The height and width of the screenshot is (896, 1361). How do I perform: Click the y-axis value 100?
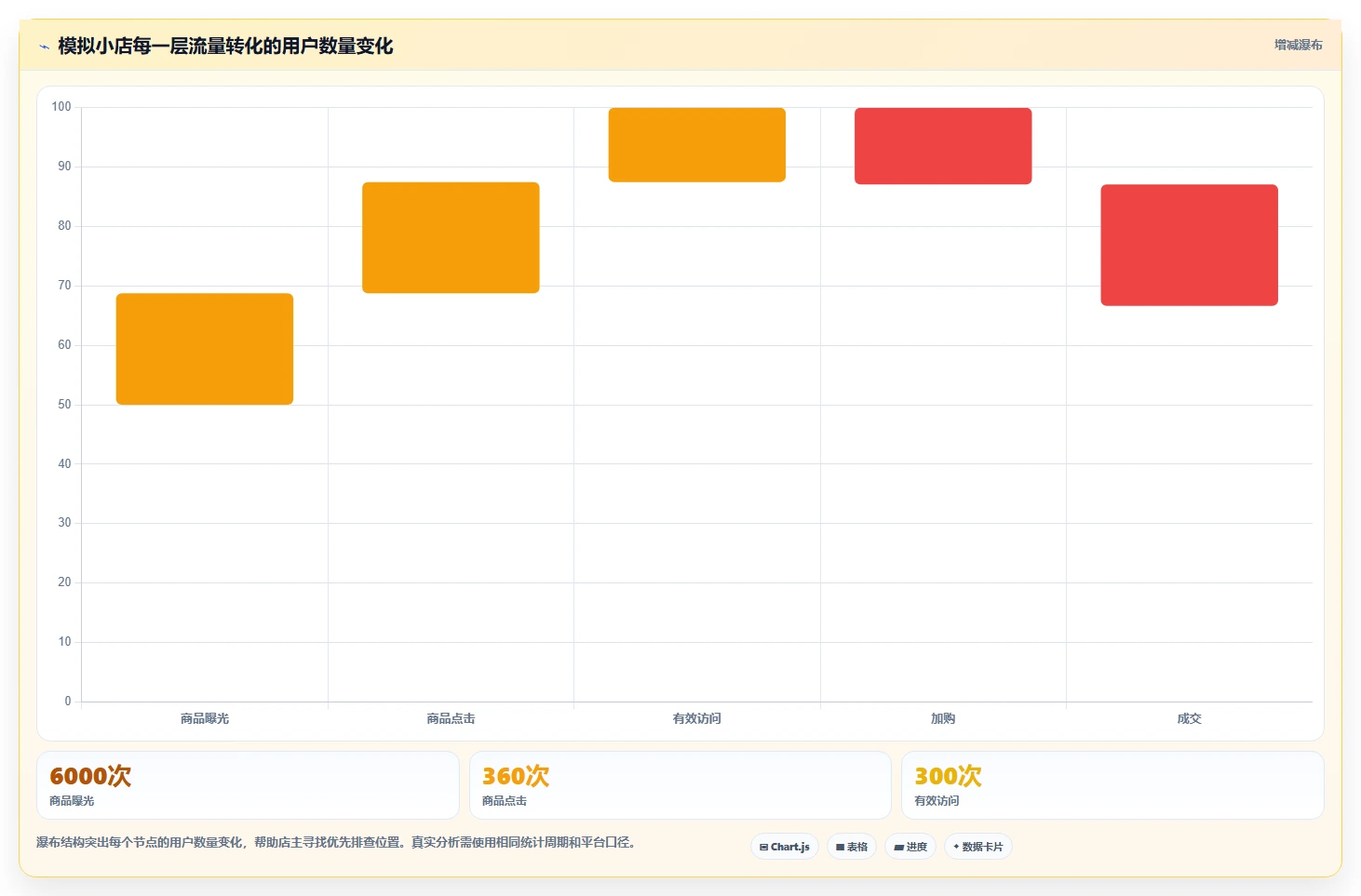pos(61,107)
